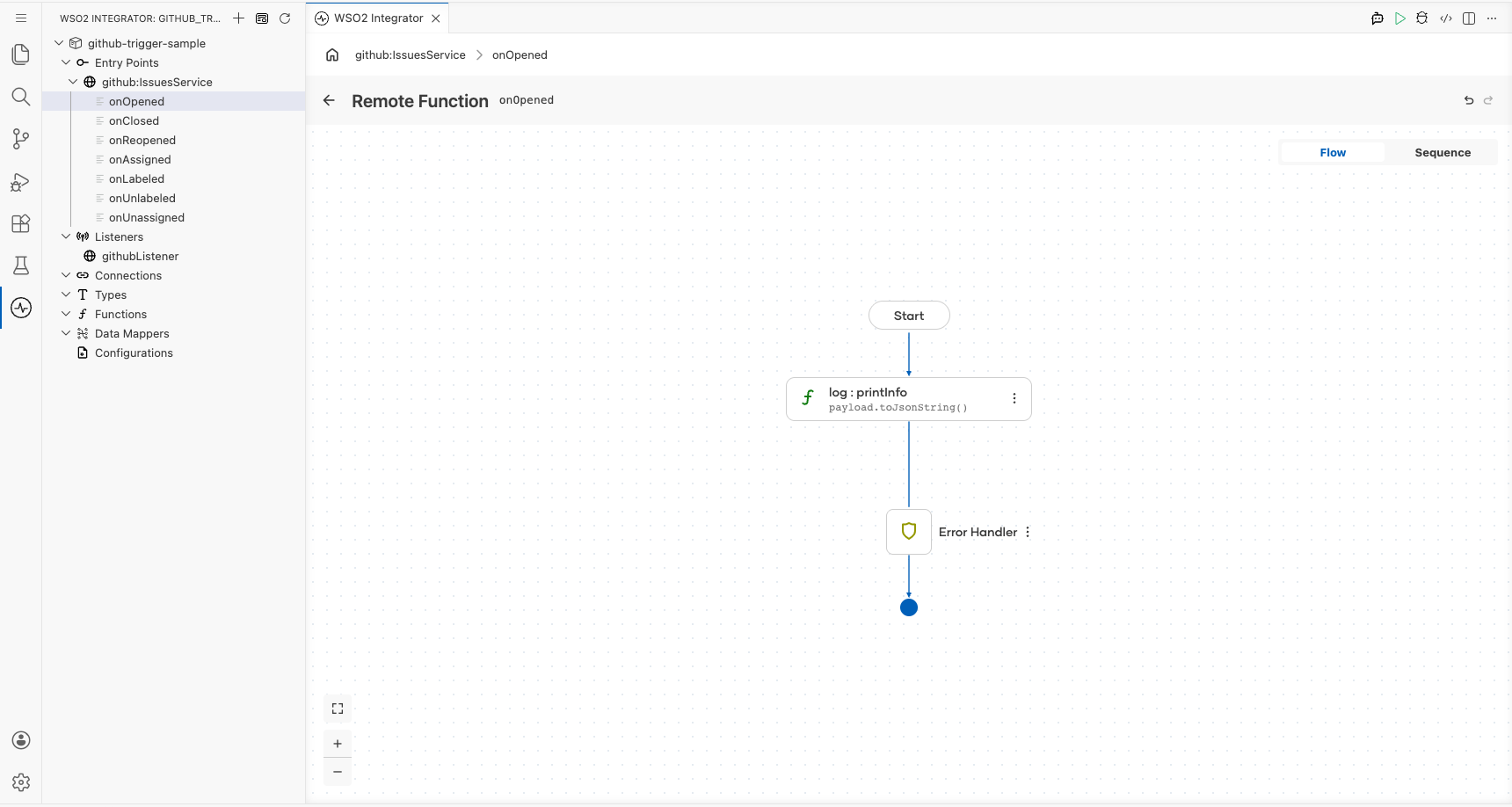Run the integration with the play icon
The image size is (1512, 807).
(x=1400, y=18)
